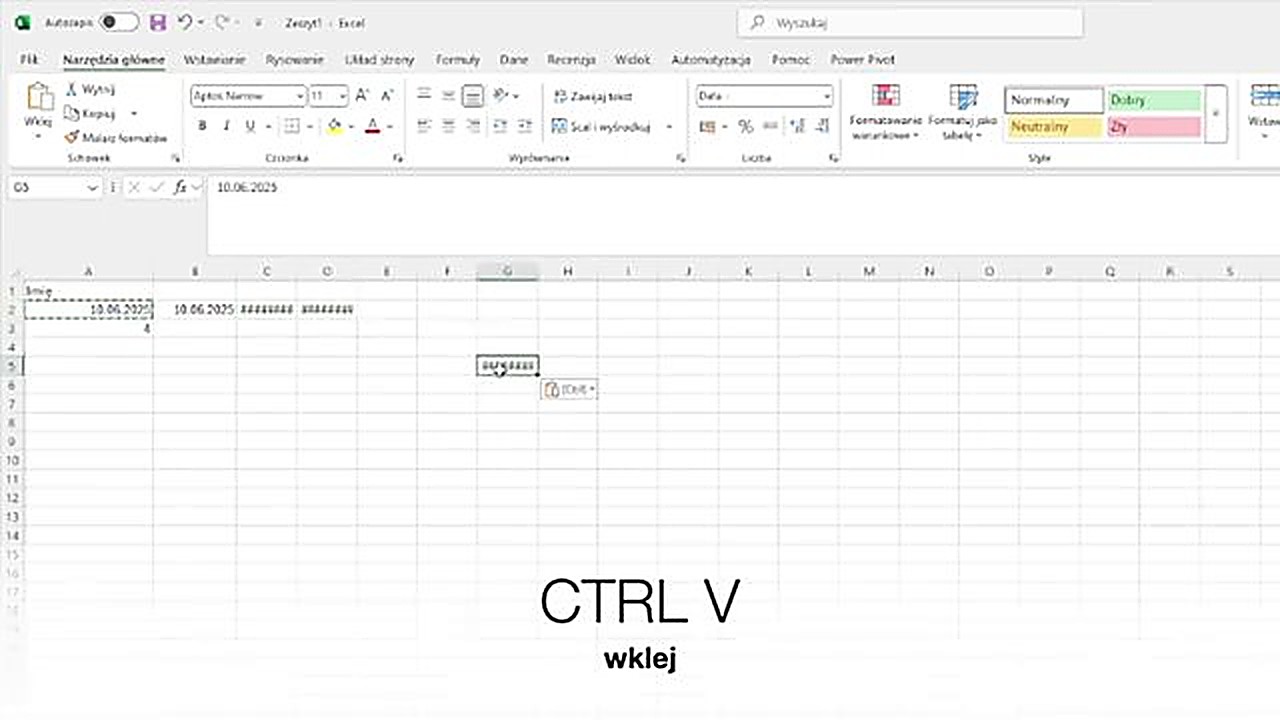Apply the percent number style
The image size is (1280, 720).
coord(745,127)
